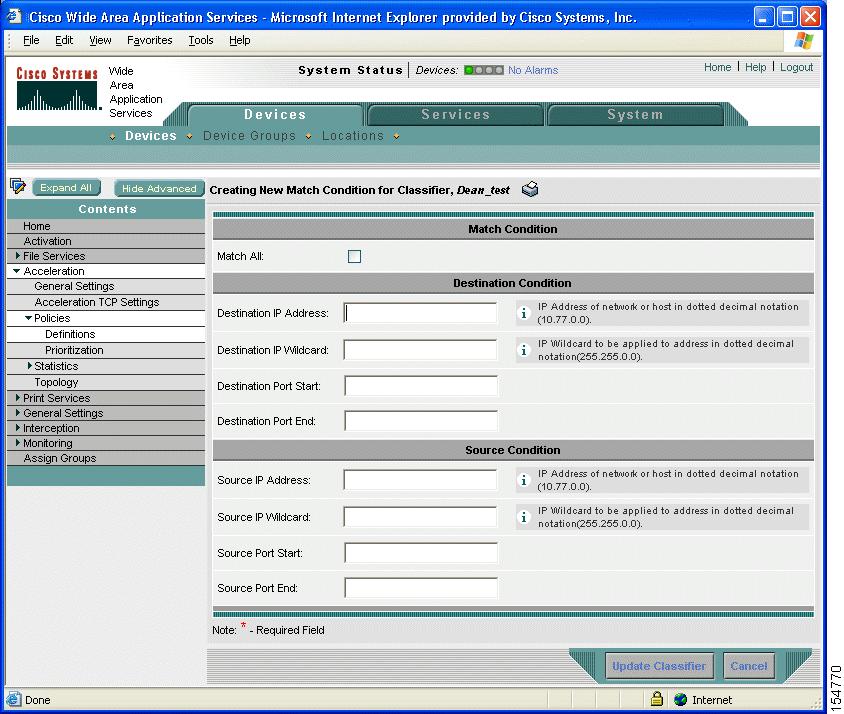Click the Cancel button
Screen dimensions: 844x714
point(749,666)
